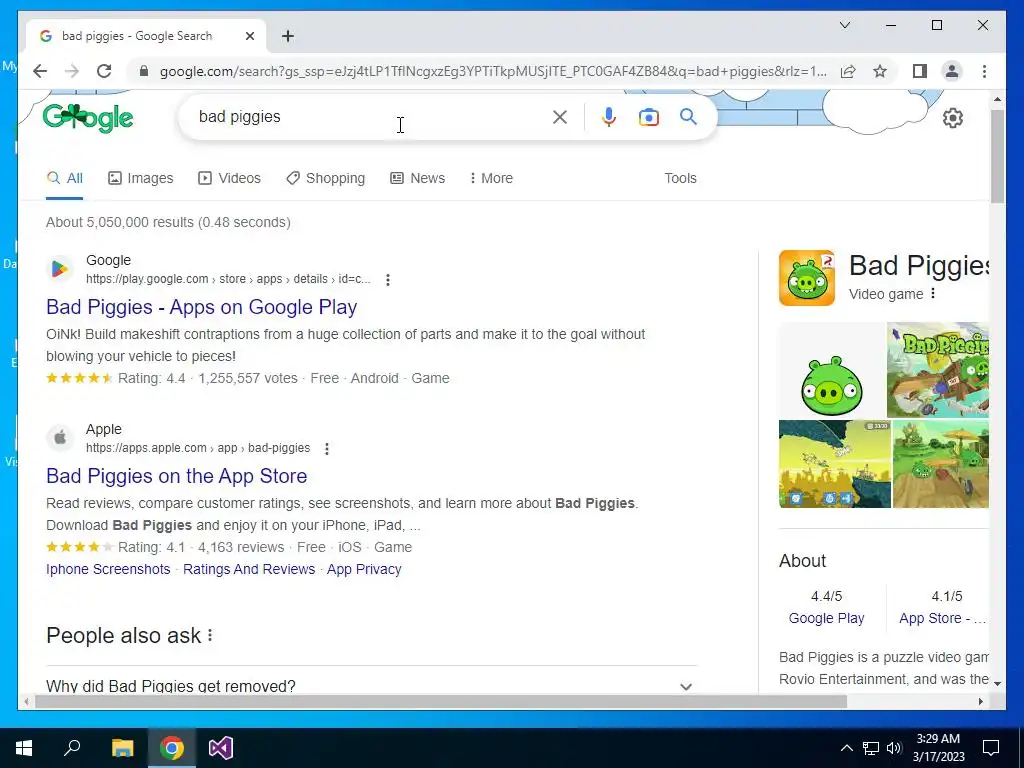Open Iphone Screenshots sublink
Viewport: 1024px width, 768px height.
click(x=108, y=569)
